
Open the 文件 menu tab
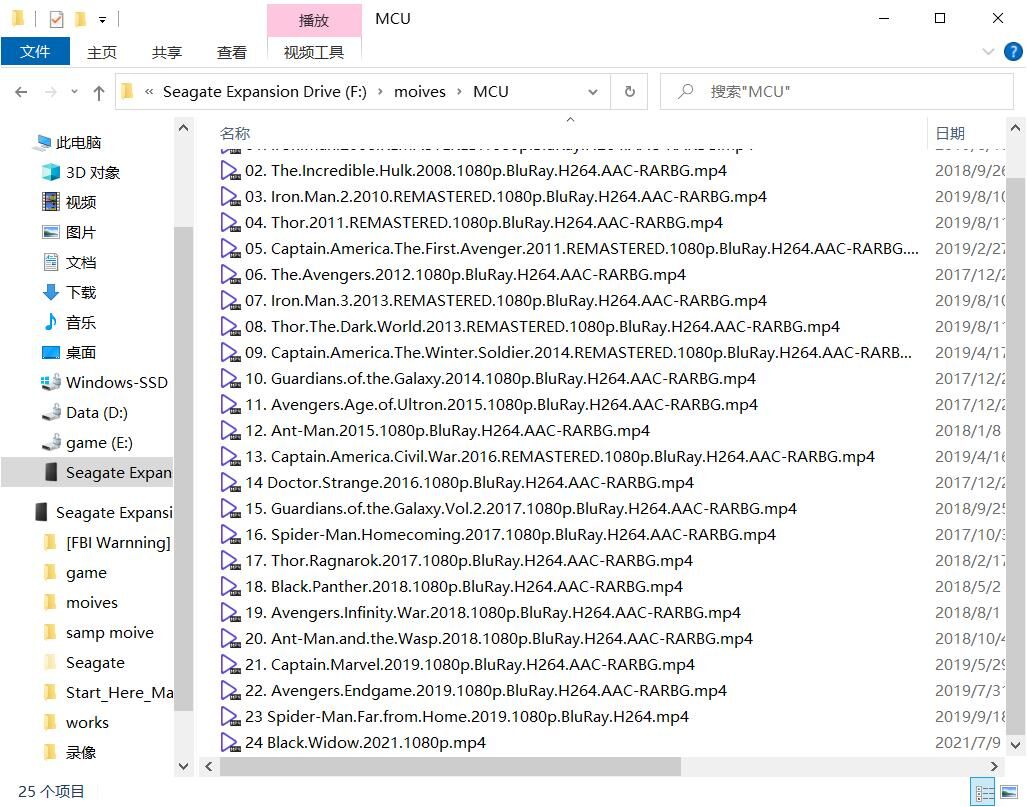click(35, 52)
